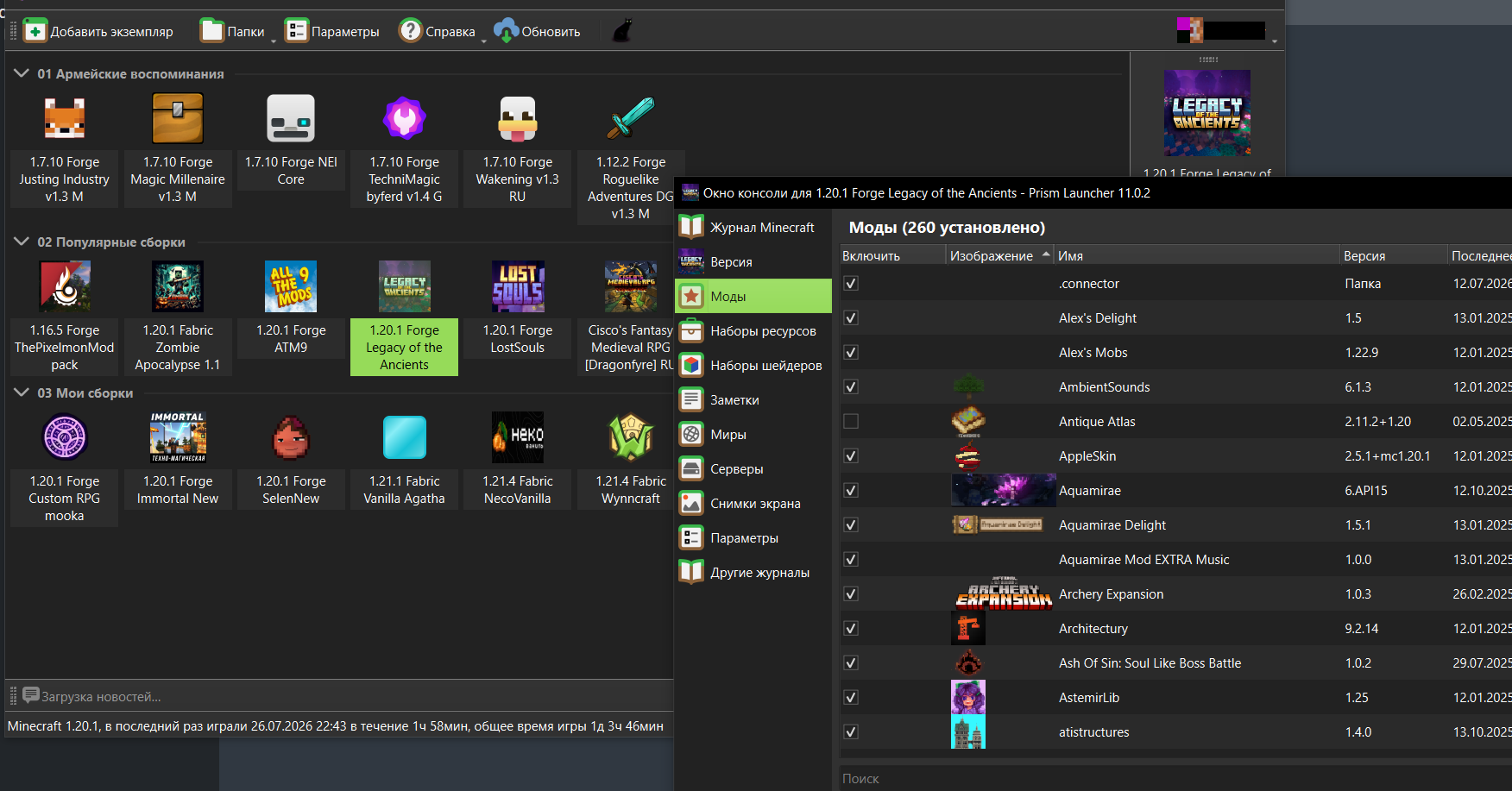Select the 1.7.10 Forge Justing Industry instance icon

click(65, 118)
